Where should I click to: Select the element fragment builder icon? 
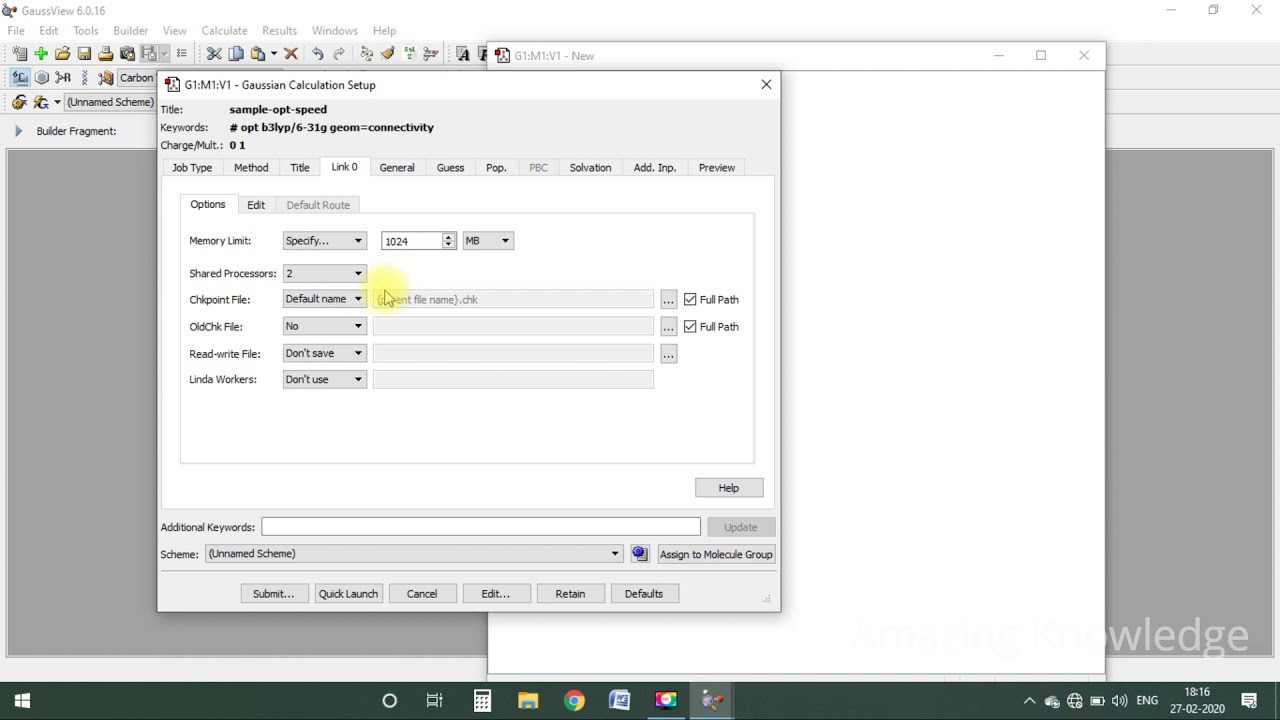20,78
